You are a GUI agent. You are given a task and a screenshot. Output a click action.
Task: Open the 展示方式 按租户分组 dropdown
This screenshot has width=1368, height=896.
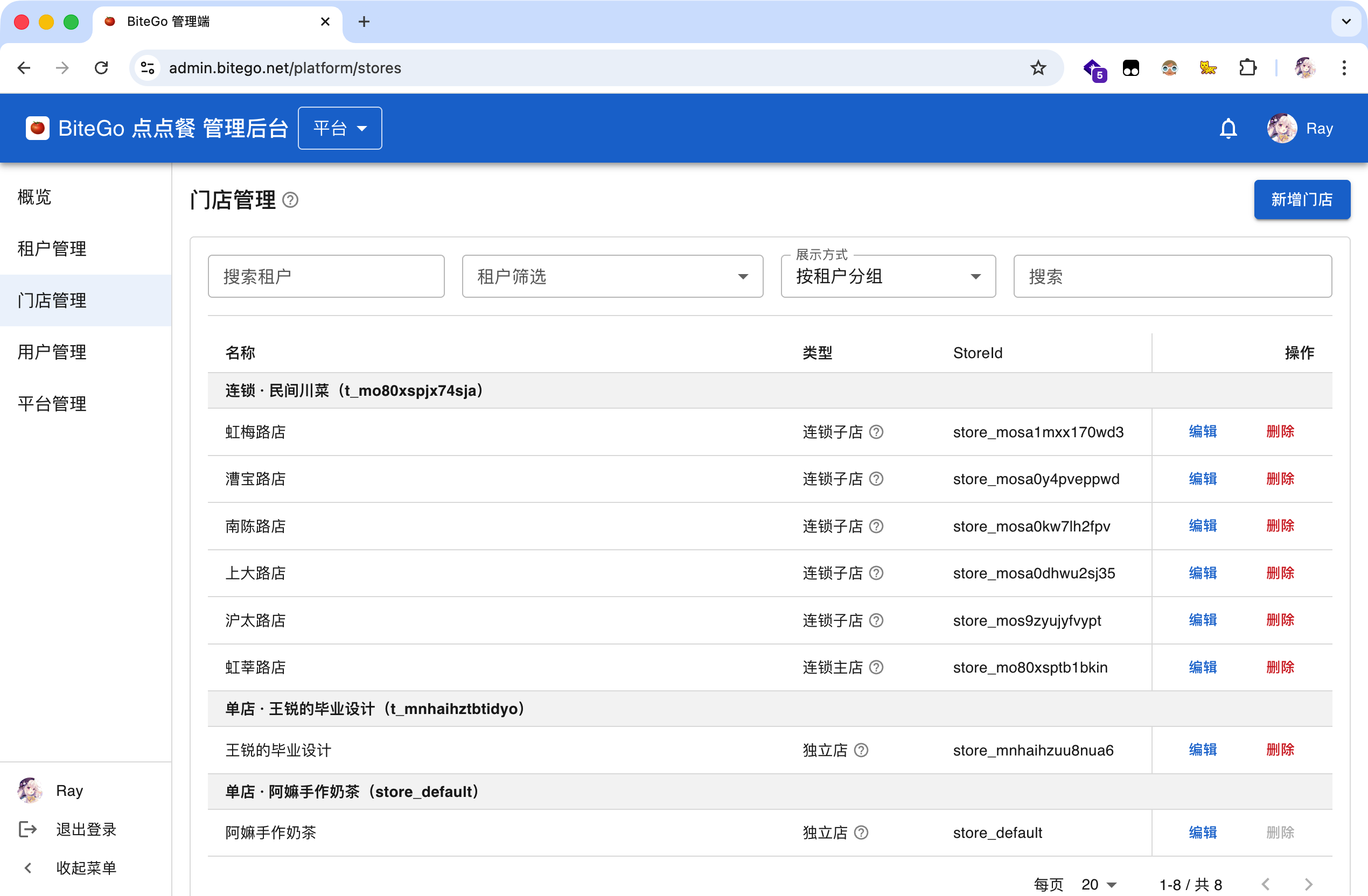pyautogui.click(x=888, y=276)
